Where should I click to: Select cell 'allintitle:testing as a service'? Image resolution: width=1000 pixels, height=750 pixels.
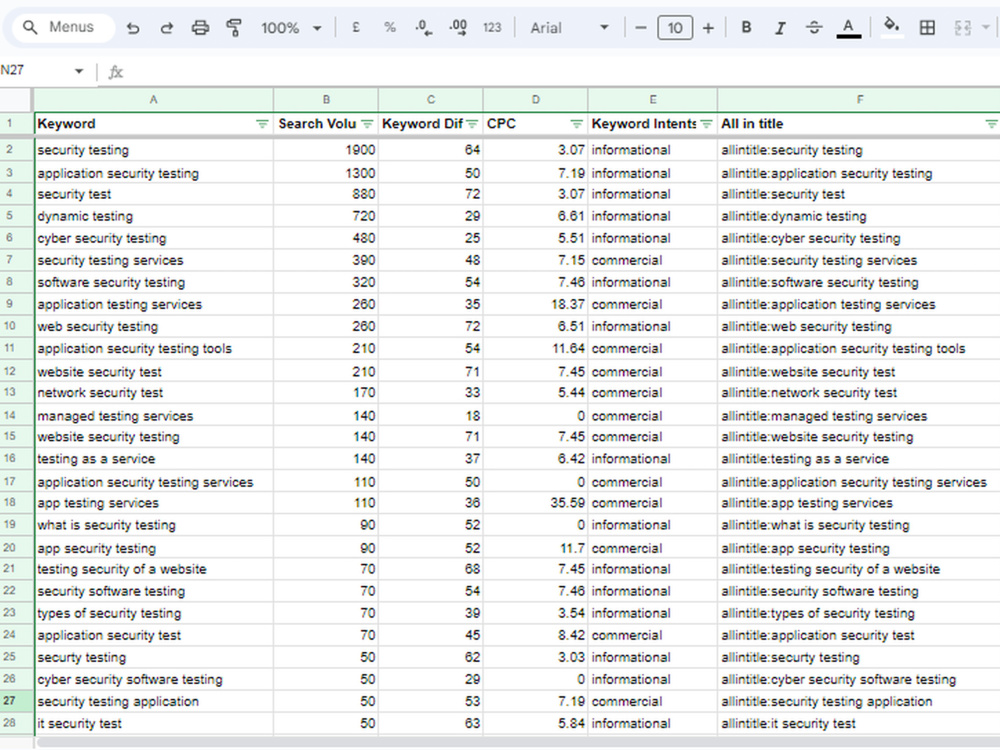point(859,459)
